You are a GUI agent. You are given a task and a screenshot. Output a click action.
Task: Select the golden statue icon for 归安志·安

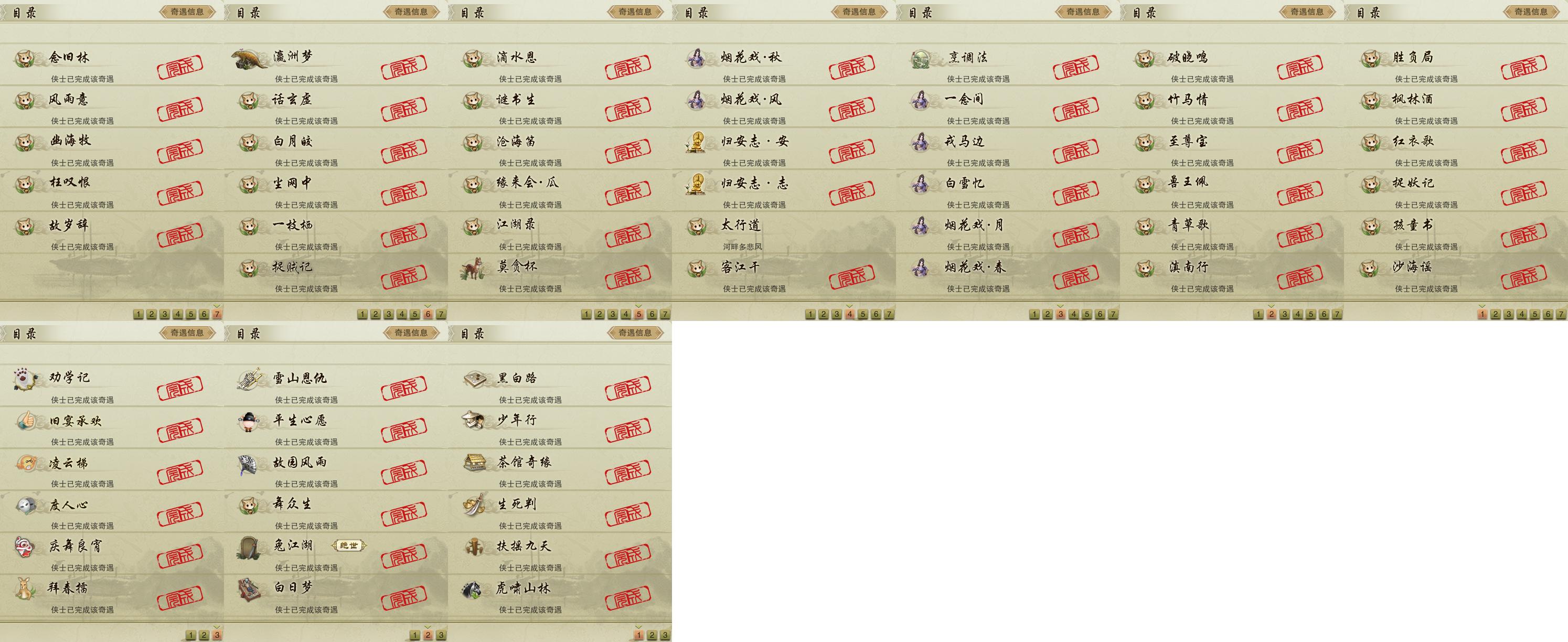696,142
